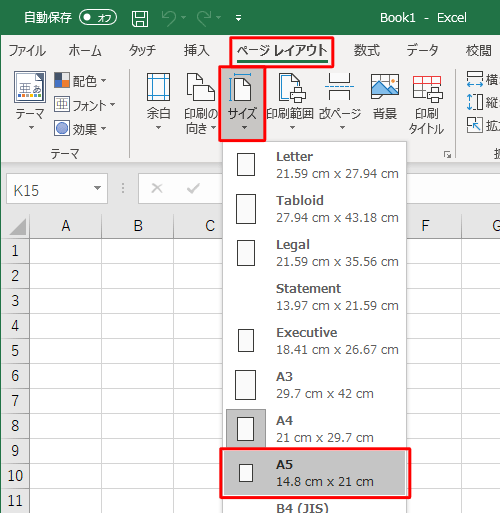Select column B header
Screen dimensions: 500x513
pos(138,226)
